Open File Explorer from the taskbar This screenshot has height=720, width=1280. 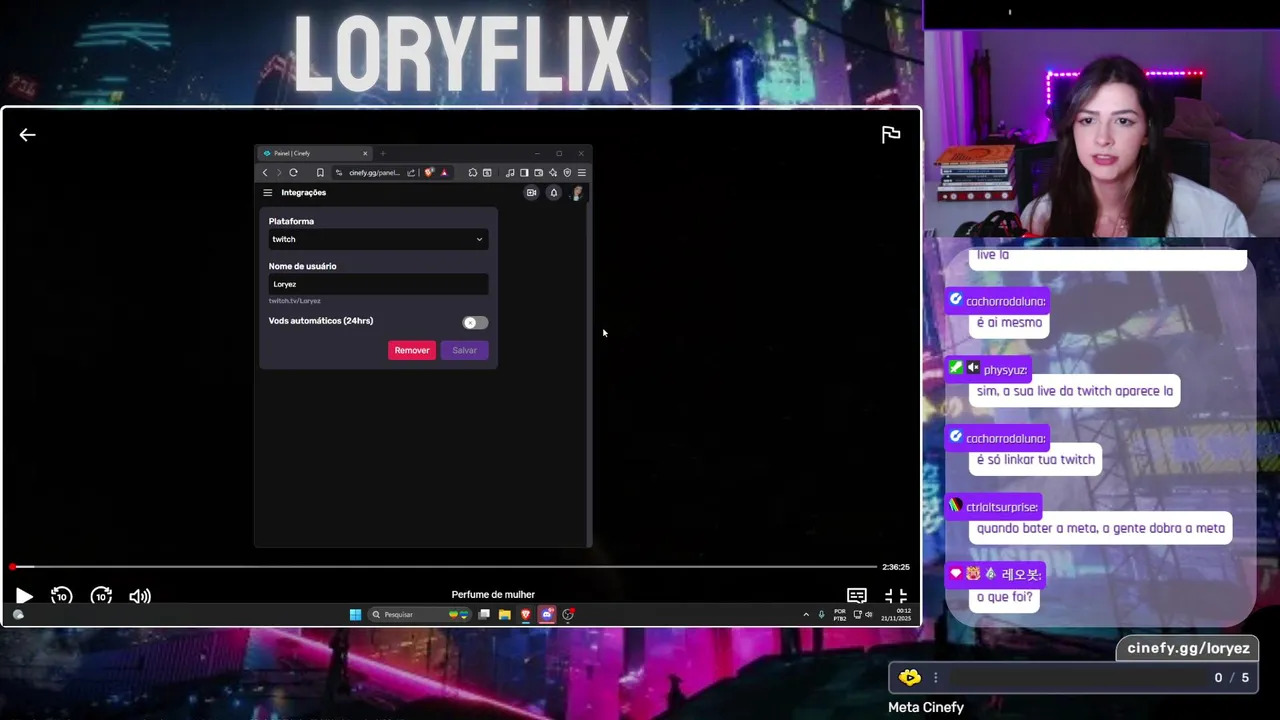(505, 614)
